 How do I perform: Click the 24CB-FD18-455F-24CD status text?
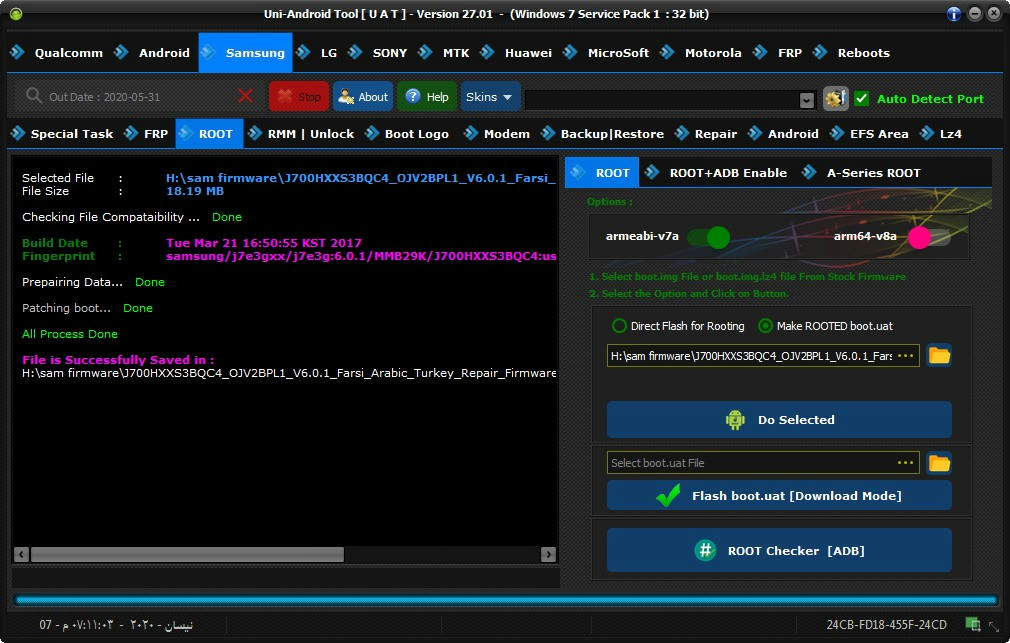click(x=886, y=624)
